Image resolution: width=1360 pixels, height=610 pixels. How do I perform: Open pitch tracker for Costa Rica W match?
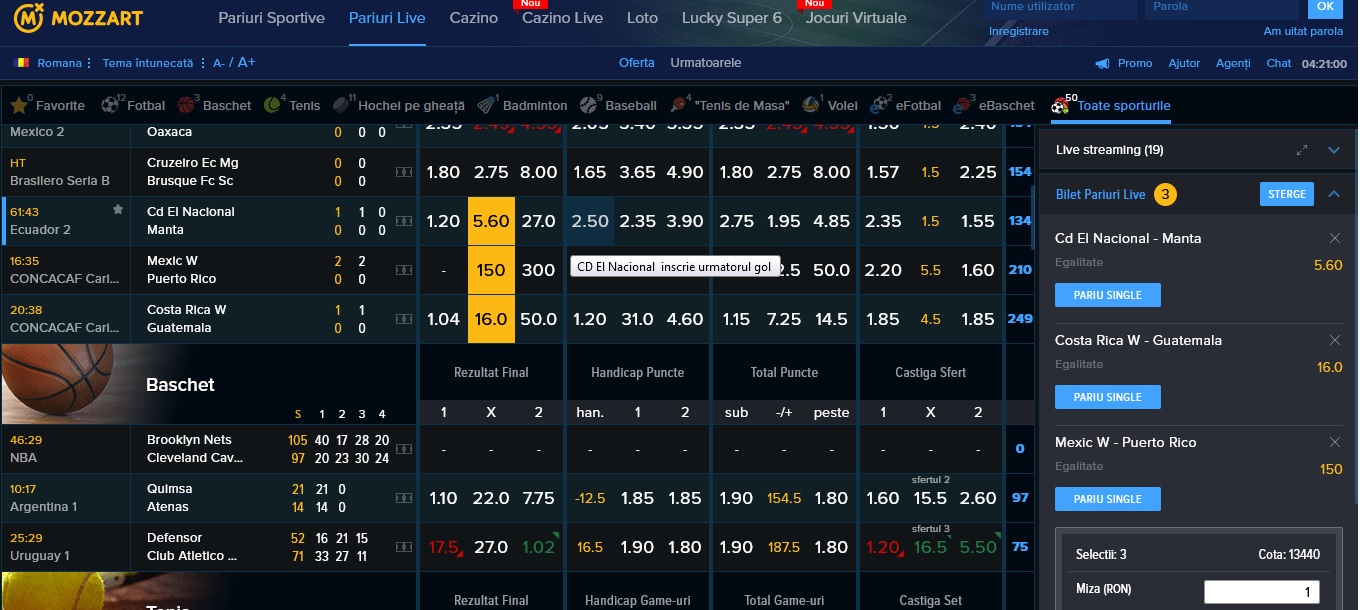(404, 319)
